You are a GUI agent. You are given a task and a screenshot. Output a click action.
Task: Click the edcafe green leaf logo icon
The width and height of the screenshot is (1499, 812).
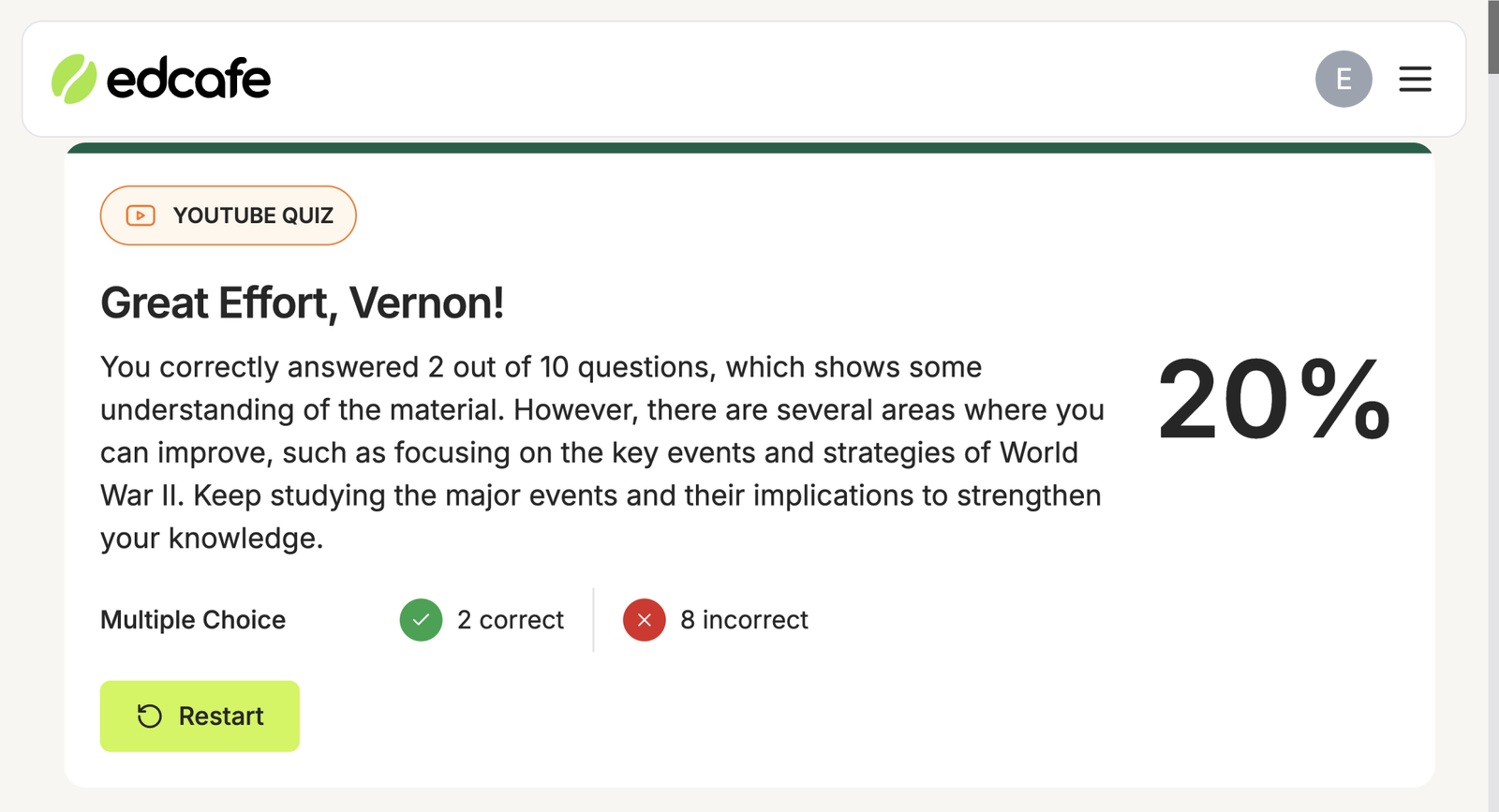point(74,79)
